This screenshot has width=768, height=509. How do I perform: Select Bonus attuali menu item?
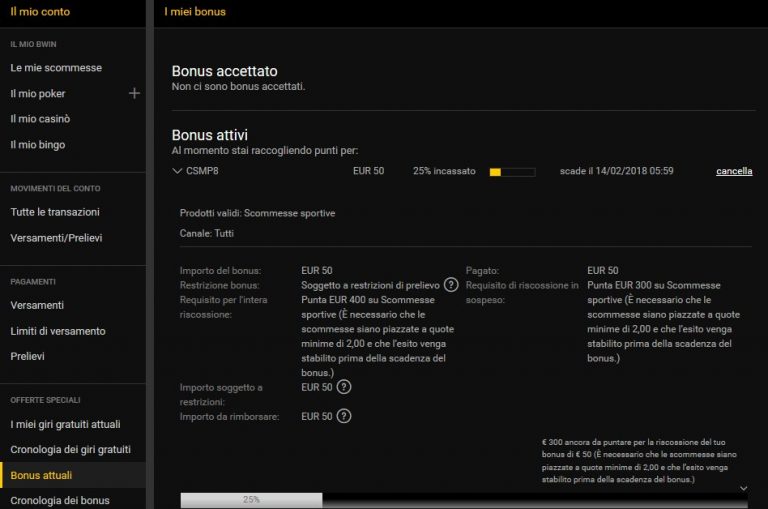41,475
